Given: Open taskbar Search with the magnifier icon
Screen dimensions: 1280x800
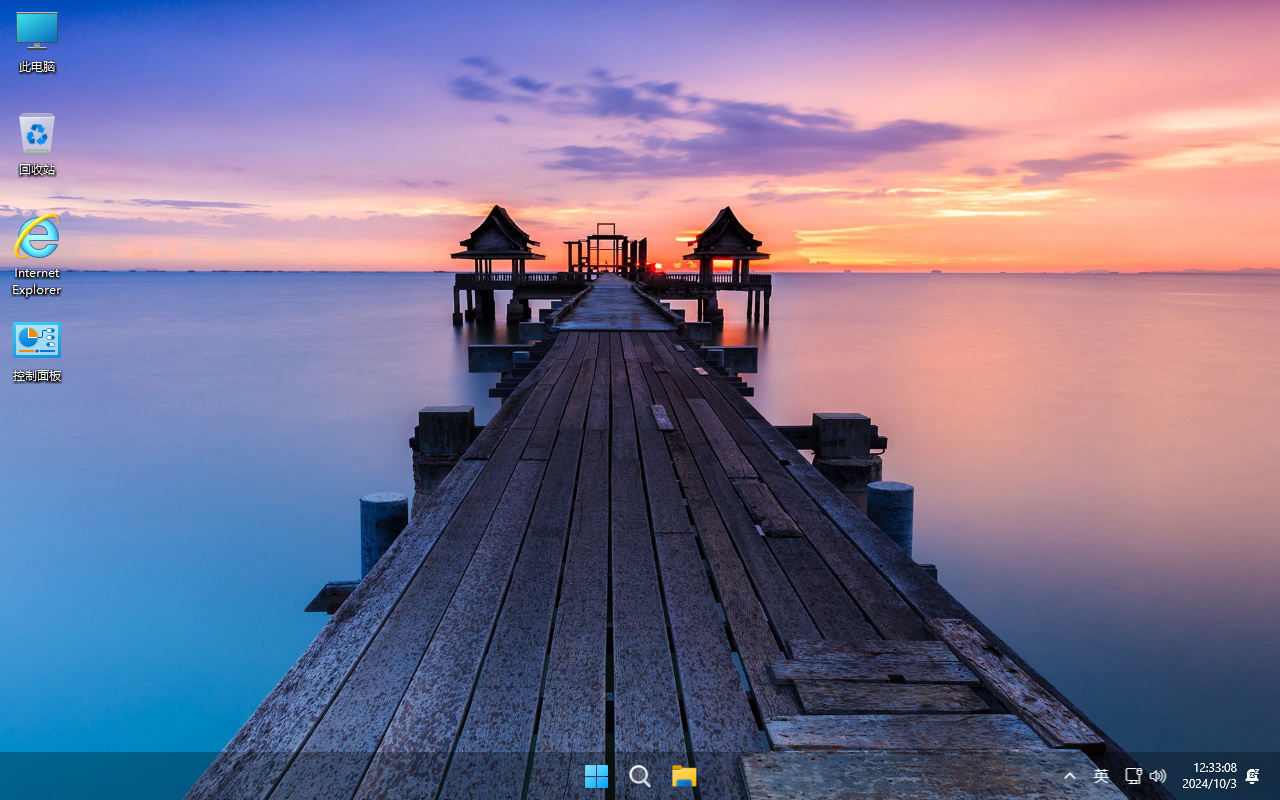Looking at the screenshot, I should [x=640, y=776].
